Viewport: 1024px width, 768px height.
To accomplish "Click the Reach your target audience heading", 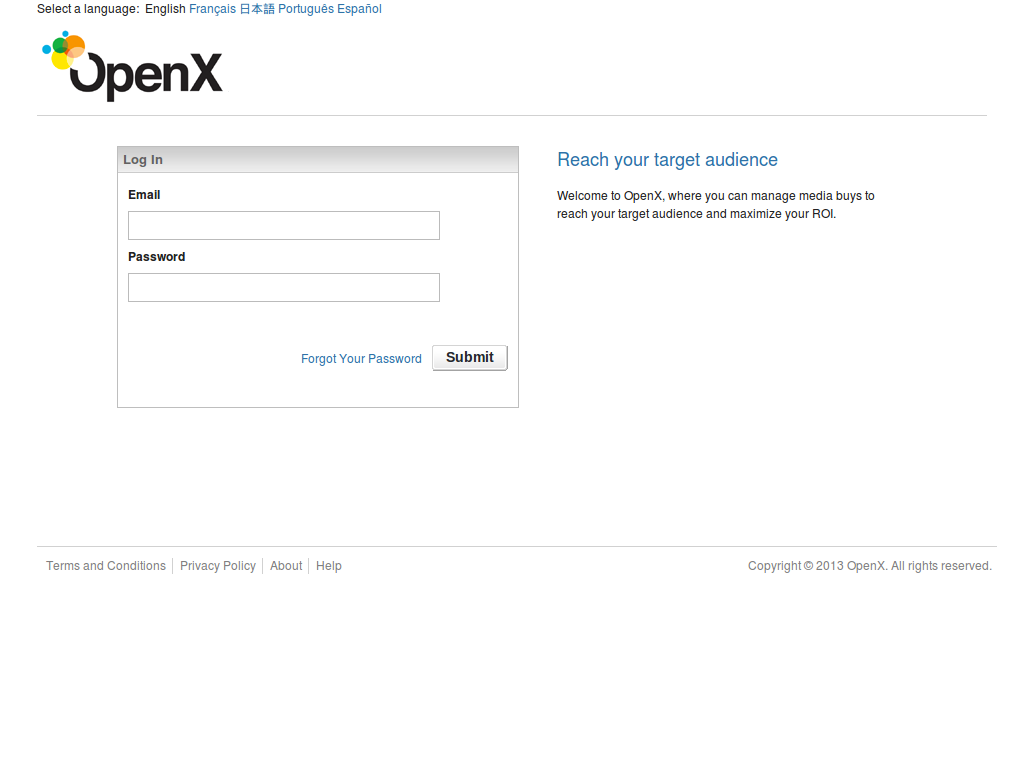I will pos(667,159).
